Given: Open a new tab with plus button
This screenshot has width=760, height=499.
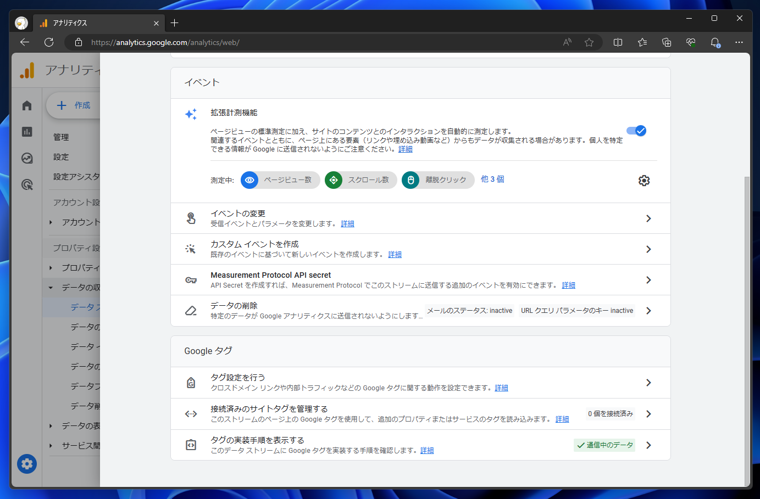Looking at the screenshot, I should tap(174, 23).
